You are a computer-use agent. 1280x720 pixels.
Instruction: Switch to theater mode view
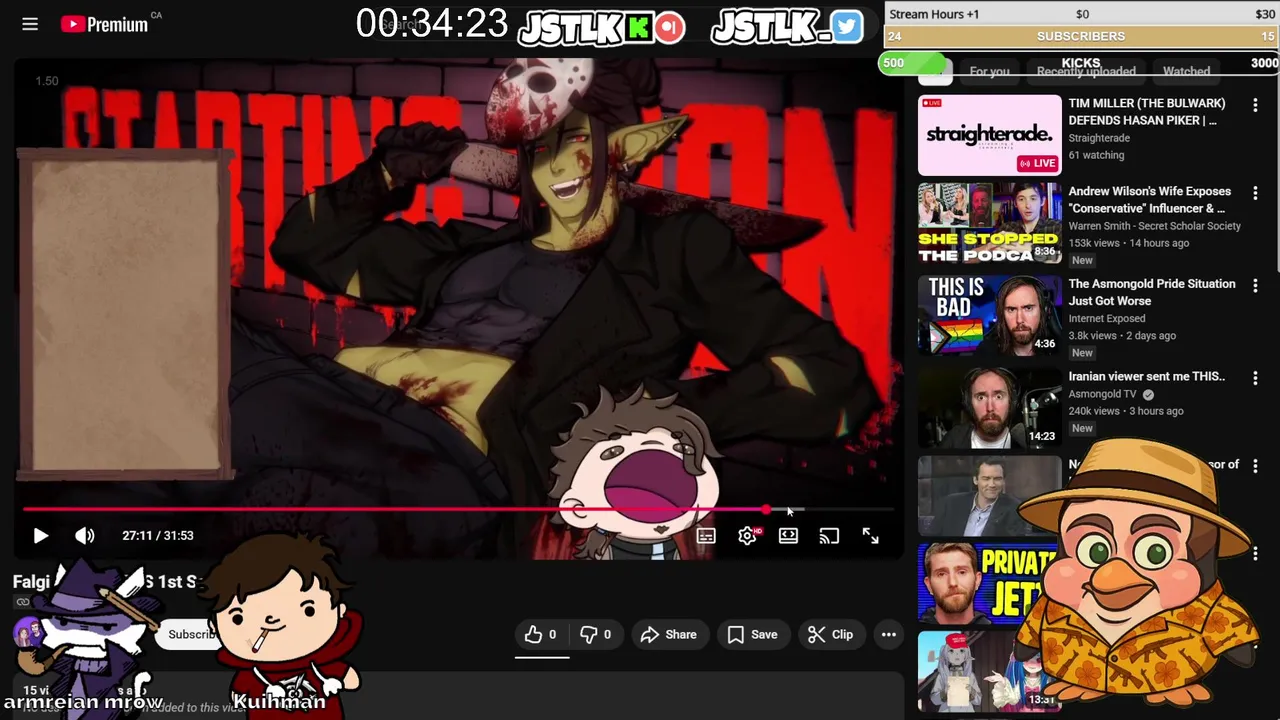pos(788,536)
